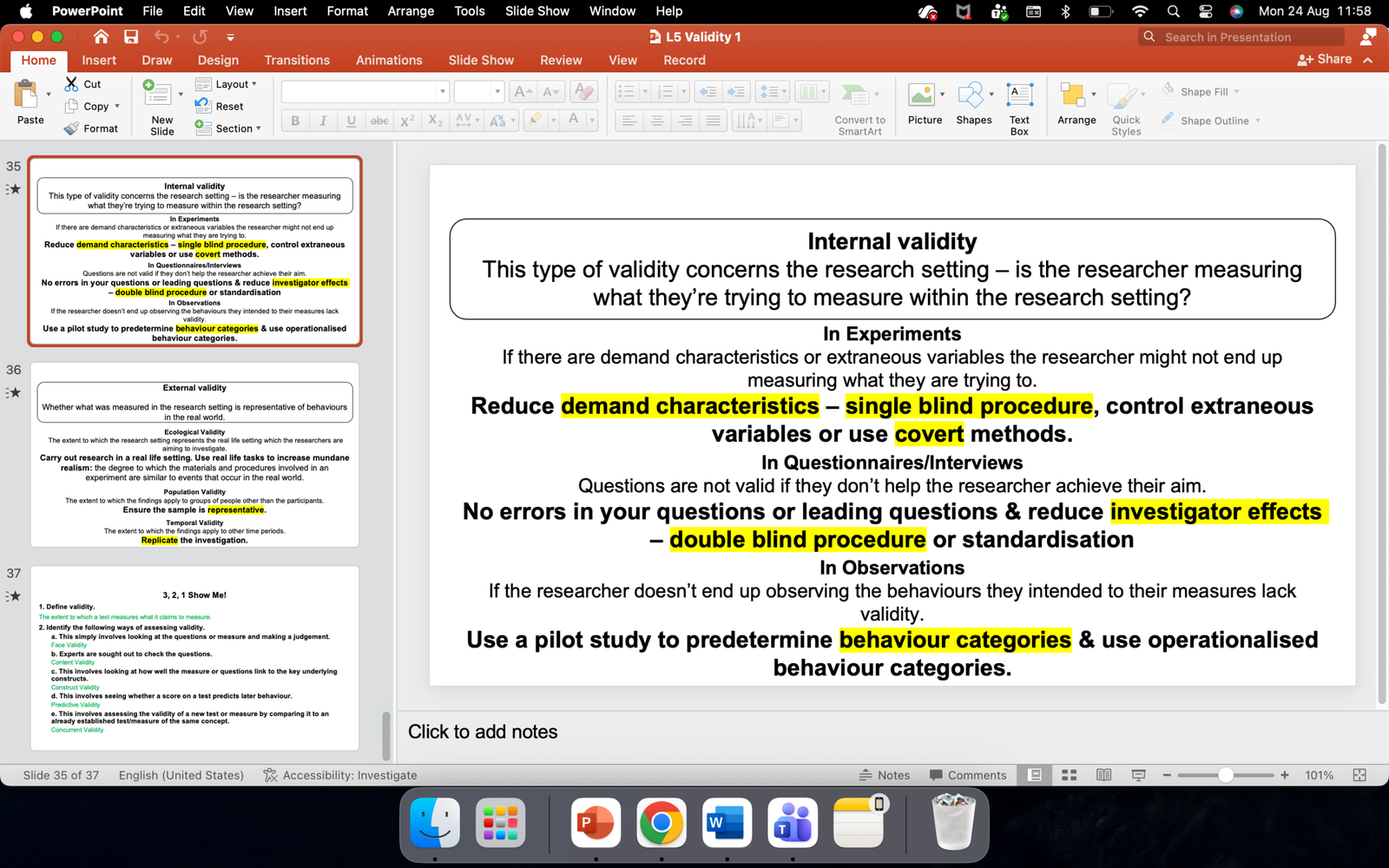Open the File menu in the menu bar
1389x868 pixels.
point(153,11)
